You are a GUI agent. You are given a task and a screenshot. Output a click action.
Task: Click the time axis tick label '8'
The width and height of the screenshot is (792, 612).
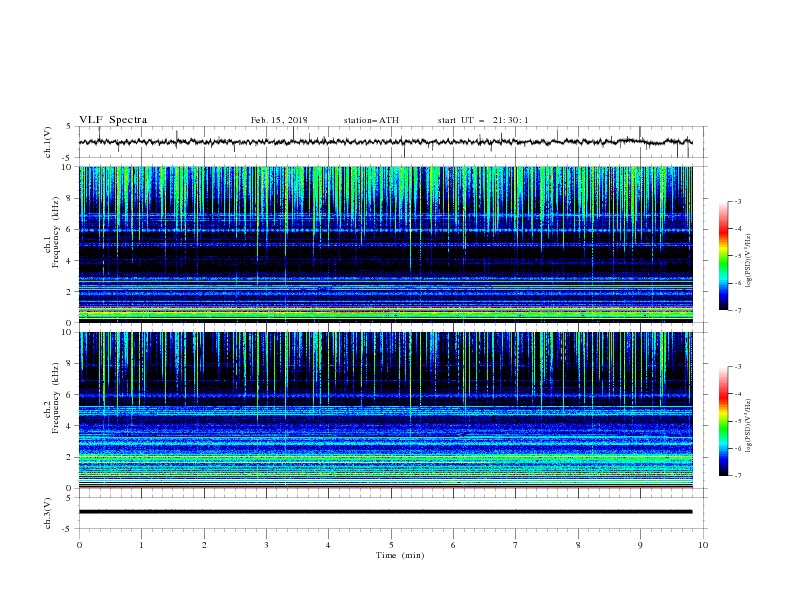click(x=578, y=545)
